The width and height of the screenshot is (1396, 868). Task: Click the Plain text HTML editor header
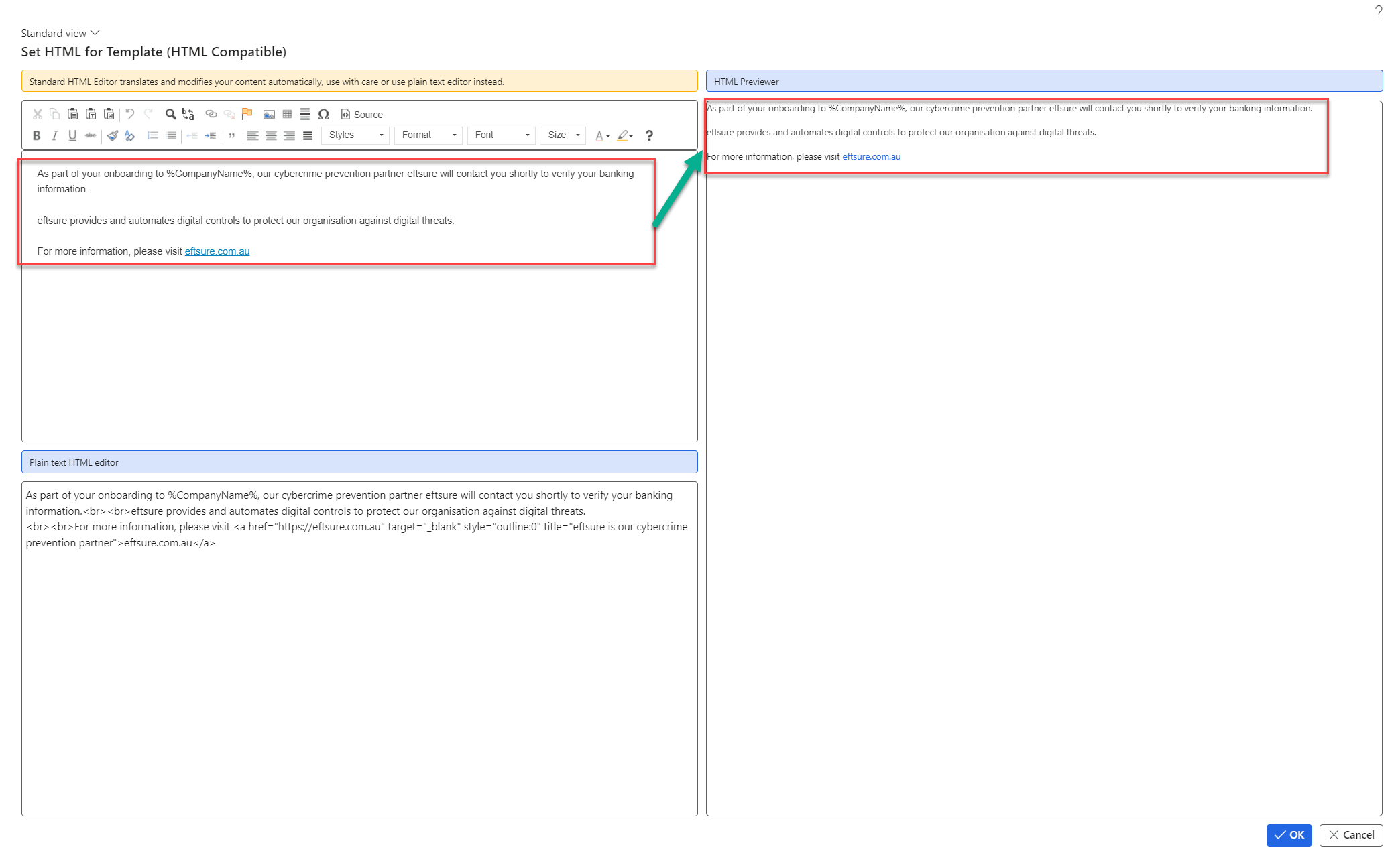pos(359,462)
